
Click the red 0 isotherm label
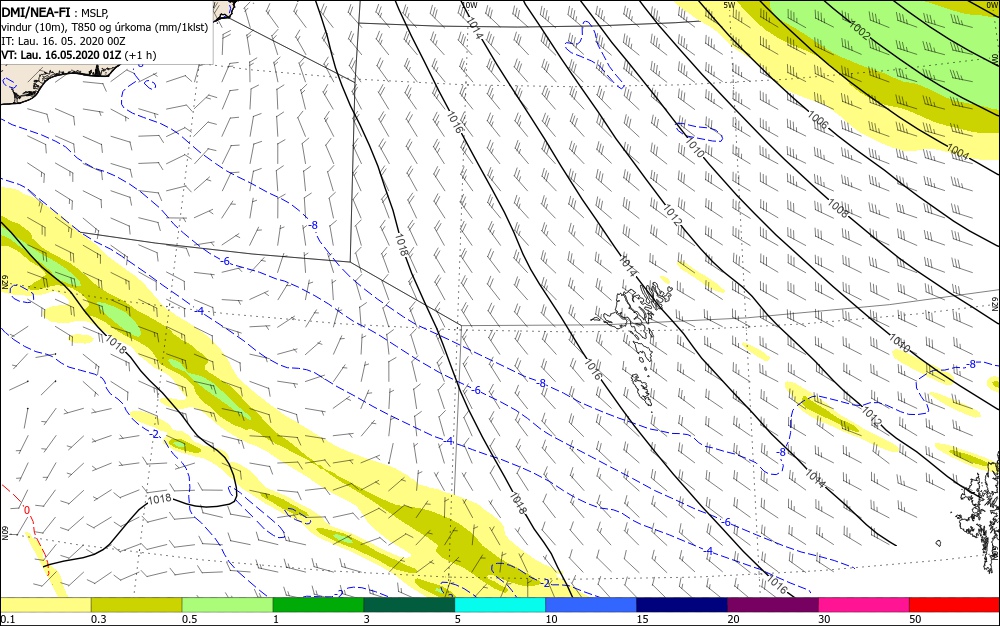pyautogui.click(x=27, y=510)
